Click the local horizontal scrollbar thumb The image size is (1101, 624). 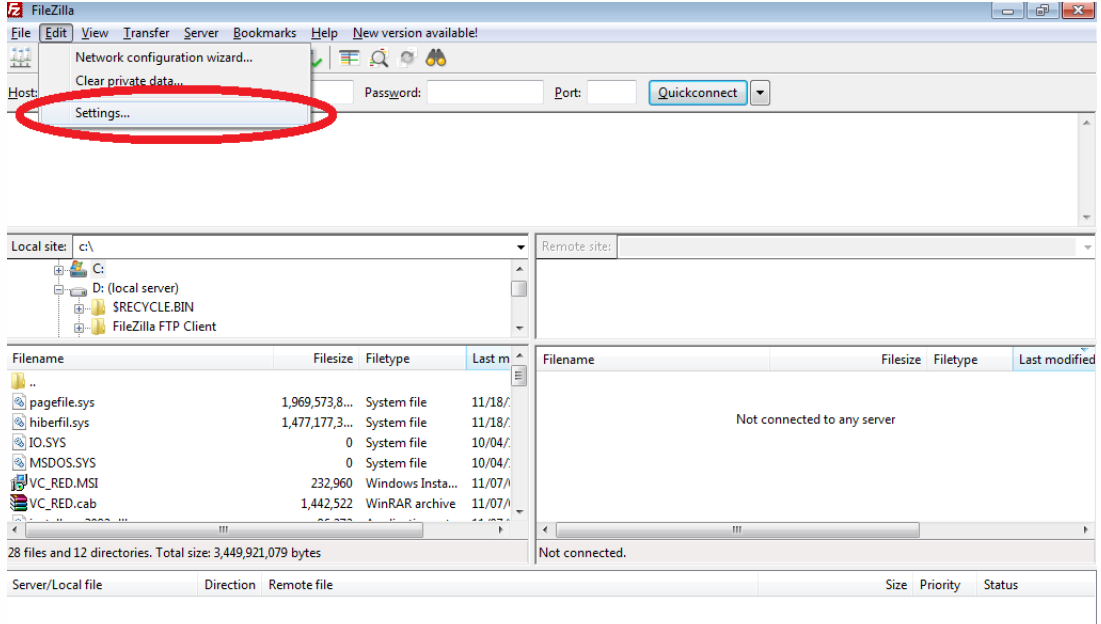tap(224, 530)
